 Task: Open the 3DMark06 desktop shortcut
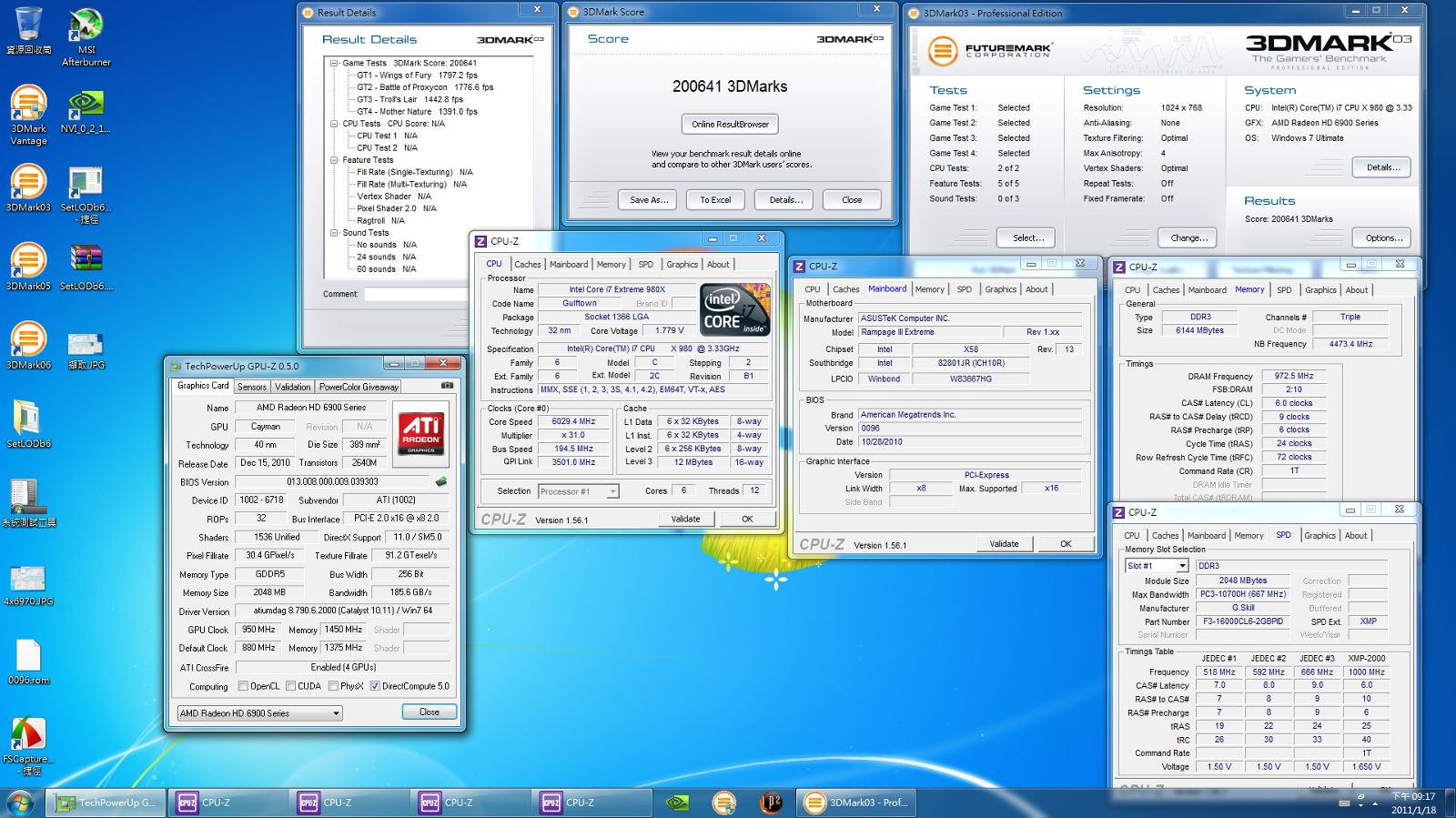(x=28, y=346)
